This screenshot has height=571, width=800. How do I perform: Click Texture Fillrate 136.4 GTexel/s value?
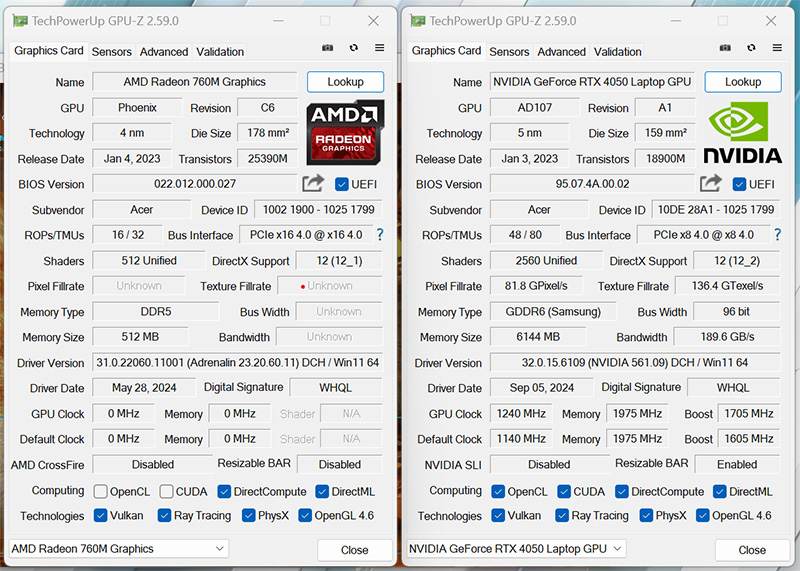tap(728, 286)
